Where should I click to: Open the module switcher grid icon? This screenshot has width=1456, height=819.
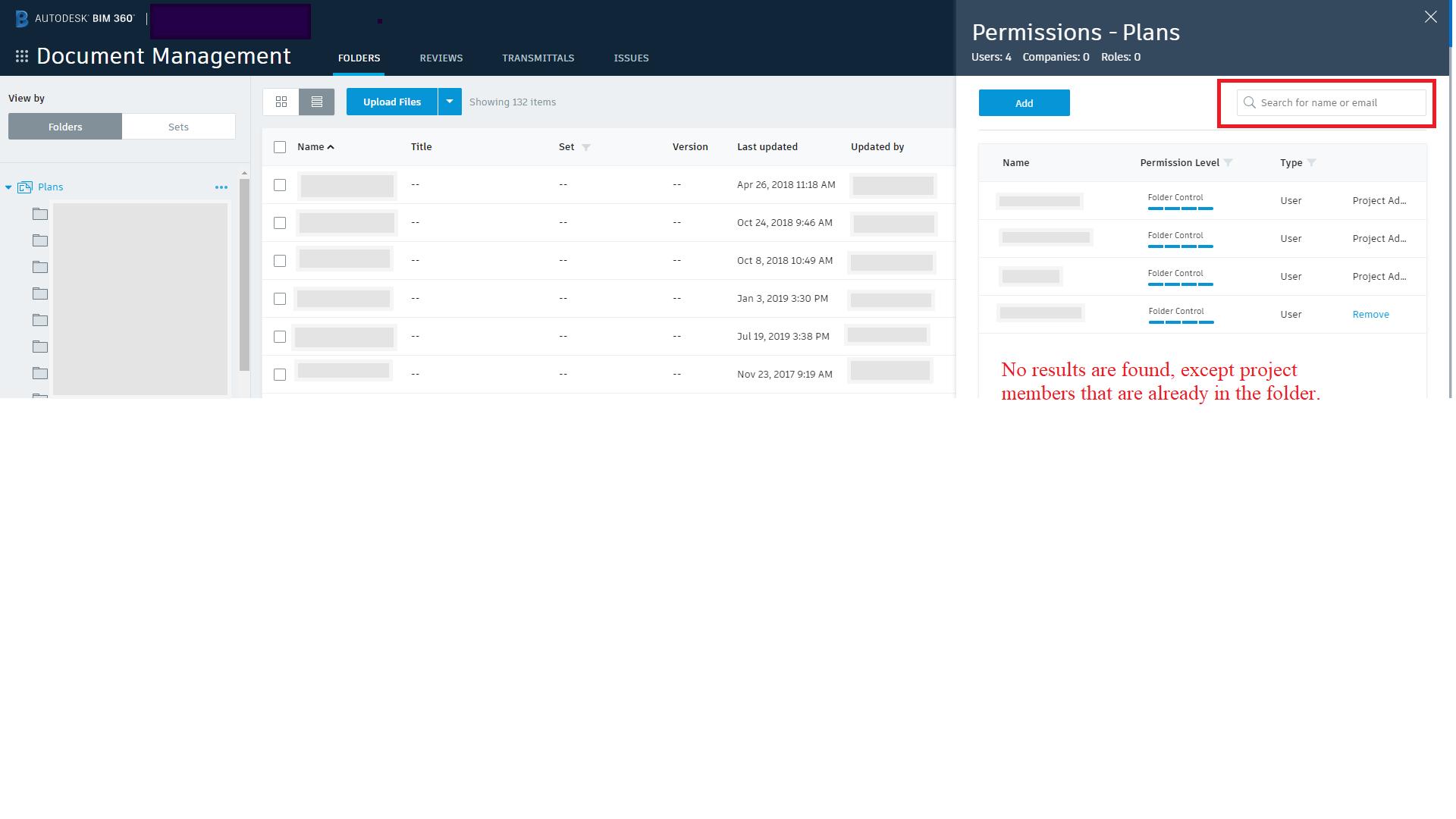pos(22,56)
